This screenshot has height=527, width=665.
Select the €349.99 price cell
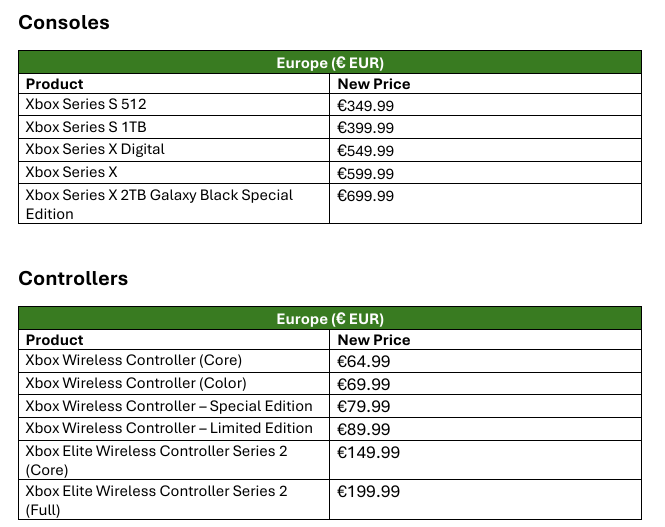[485, 105]
